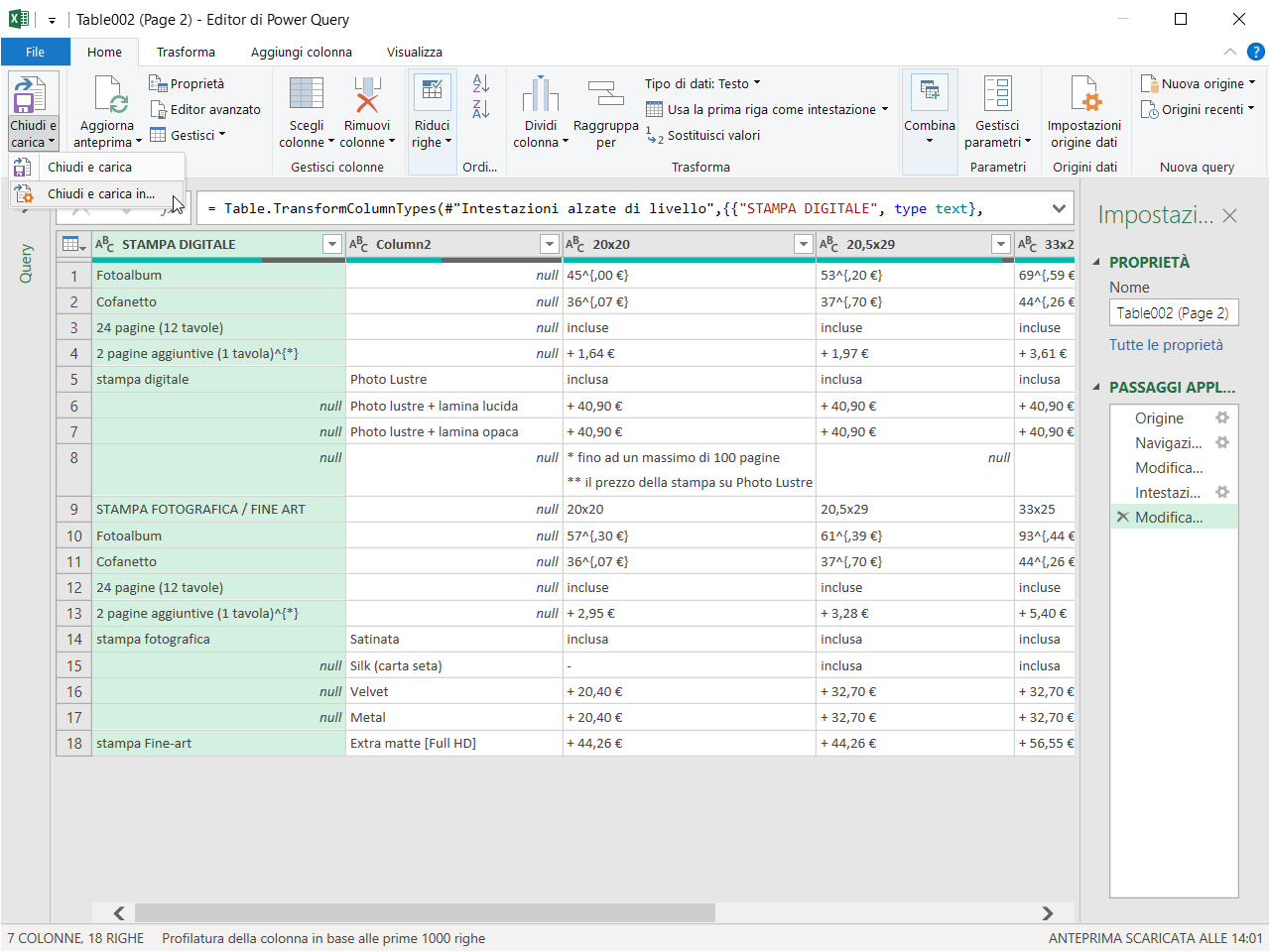Expand the Query side panel
This screenshot has height=952, width=1270.
[26, 264]
